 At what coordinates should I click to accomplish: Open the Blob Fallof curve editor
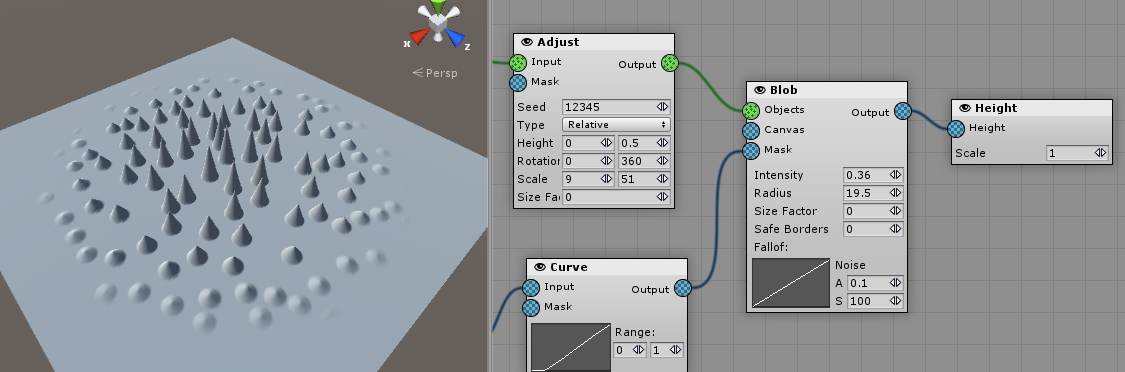tap(791, 284)
